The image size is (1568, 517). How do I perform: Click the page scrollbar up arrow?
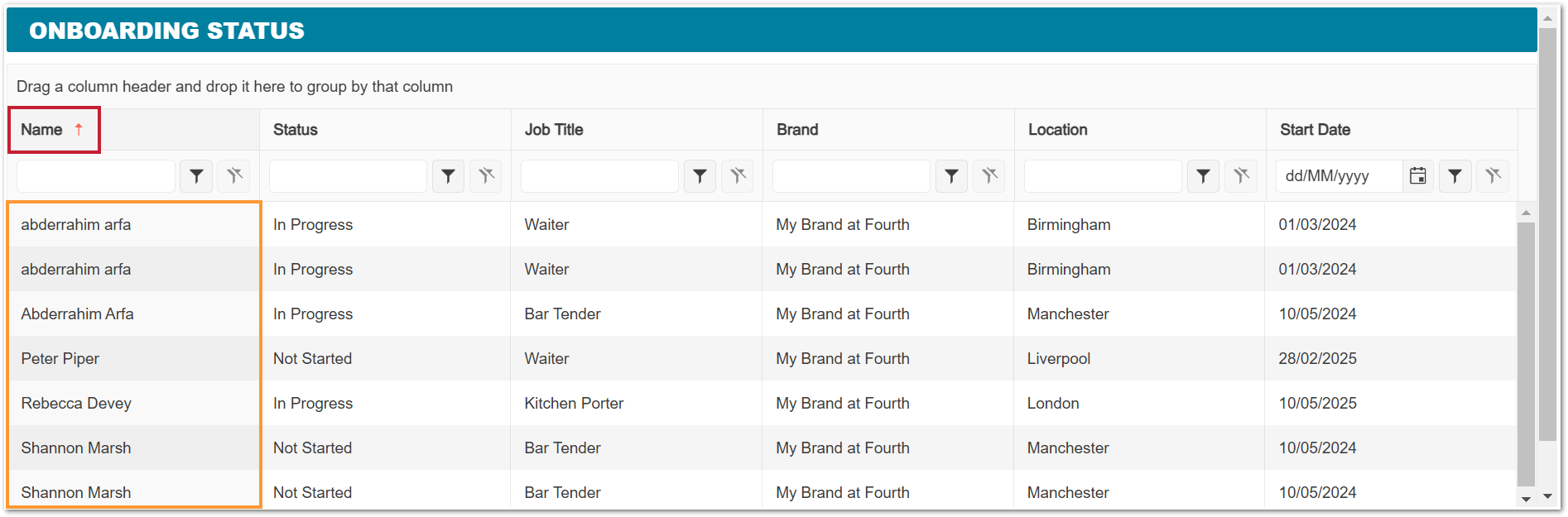1547,18
